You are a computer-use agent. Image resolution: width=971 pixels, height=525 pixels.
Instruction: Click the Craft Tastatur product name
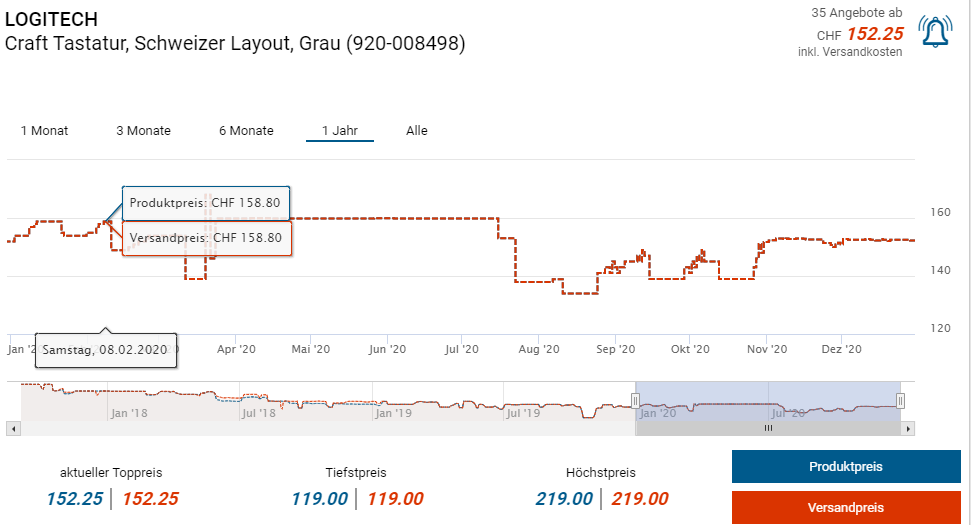coord(235,44)
